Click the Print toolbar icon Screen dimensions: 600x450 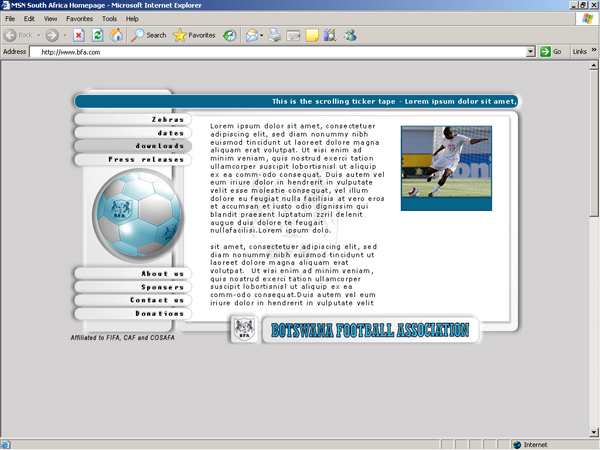pyautogui.click(x=274, y=35)
